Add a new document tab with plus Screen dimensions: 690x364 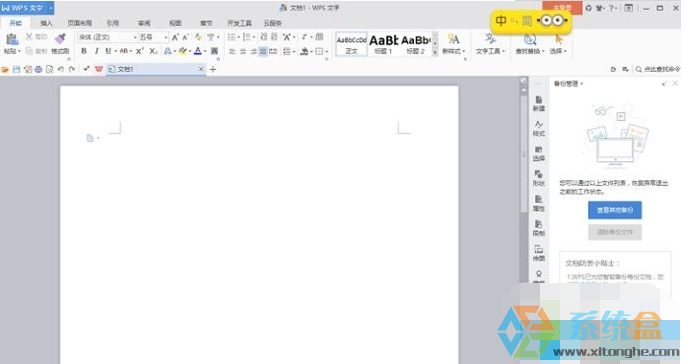(213, 69)
